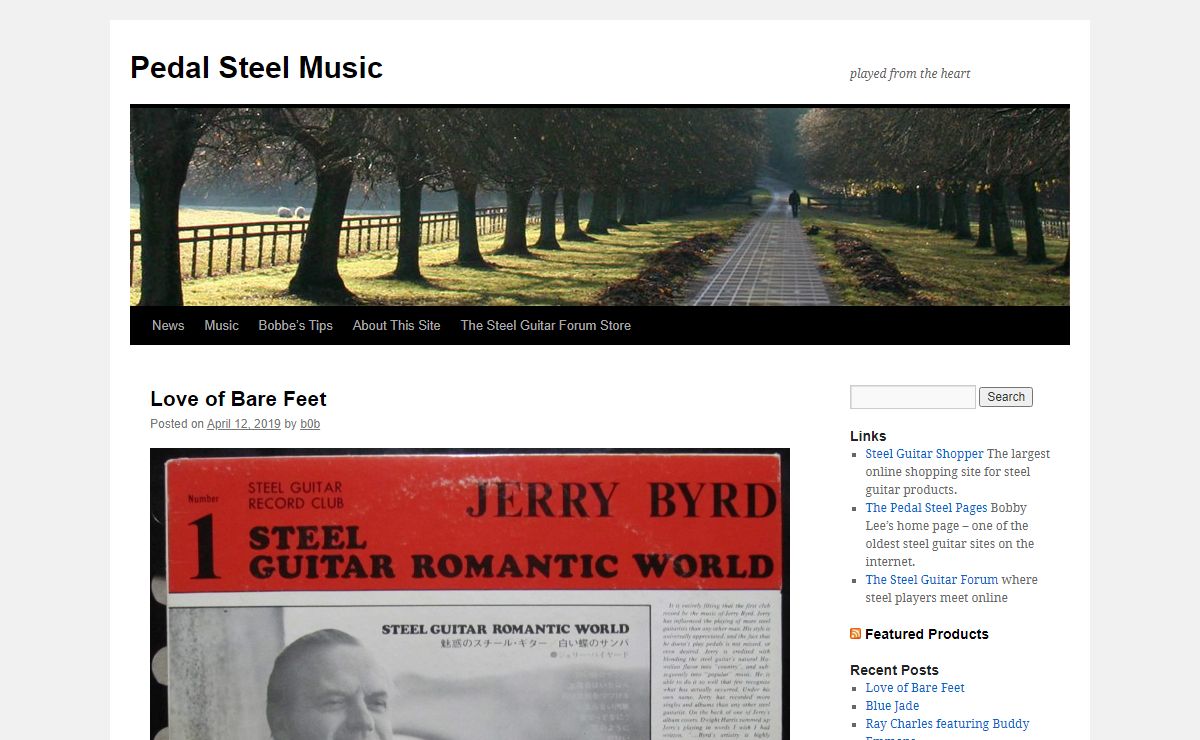Go to Bobbe's Tips page
The width and height of the screenshot is (1200, 740).
coord(295,325)
